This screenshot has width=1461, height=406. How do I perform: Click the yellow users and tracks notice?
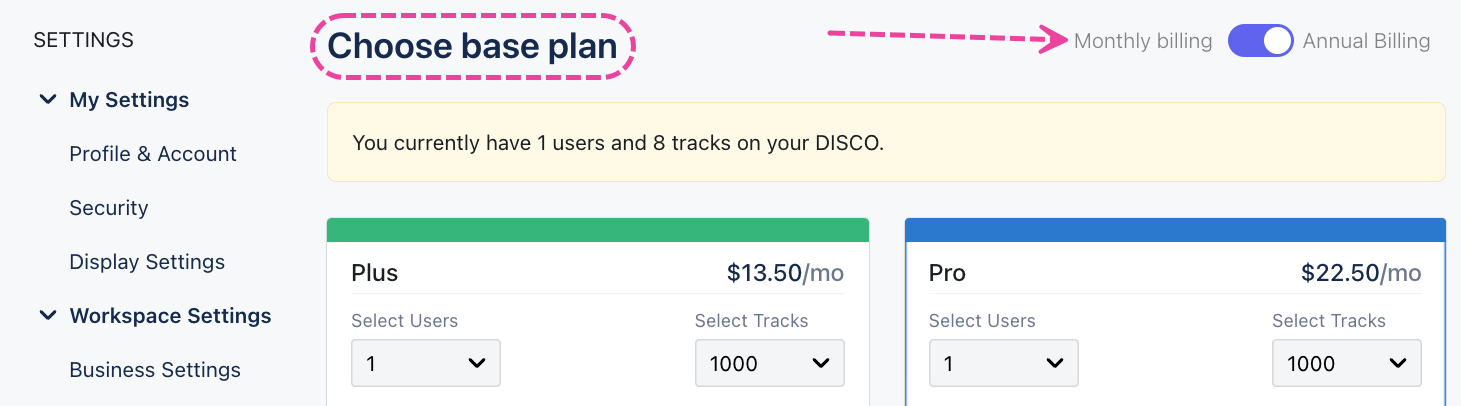tap(885, 142)
